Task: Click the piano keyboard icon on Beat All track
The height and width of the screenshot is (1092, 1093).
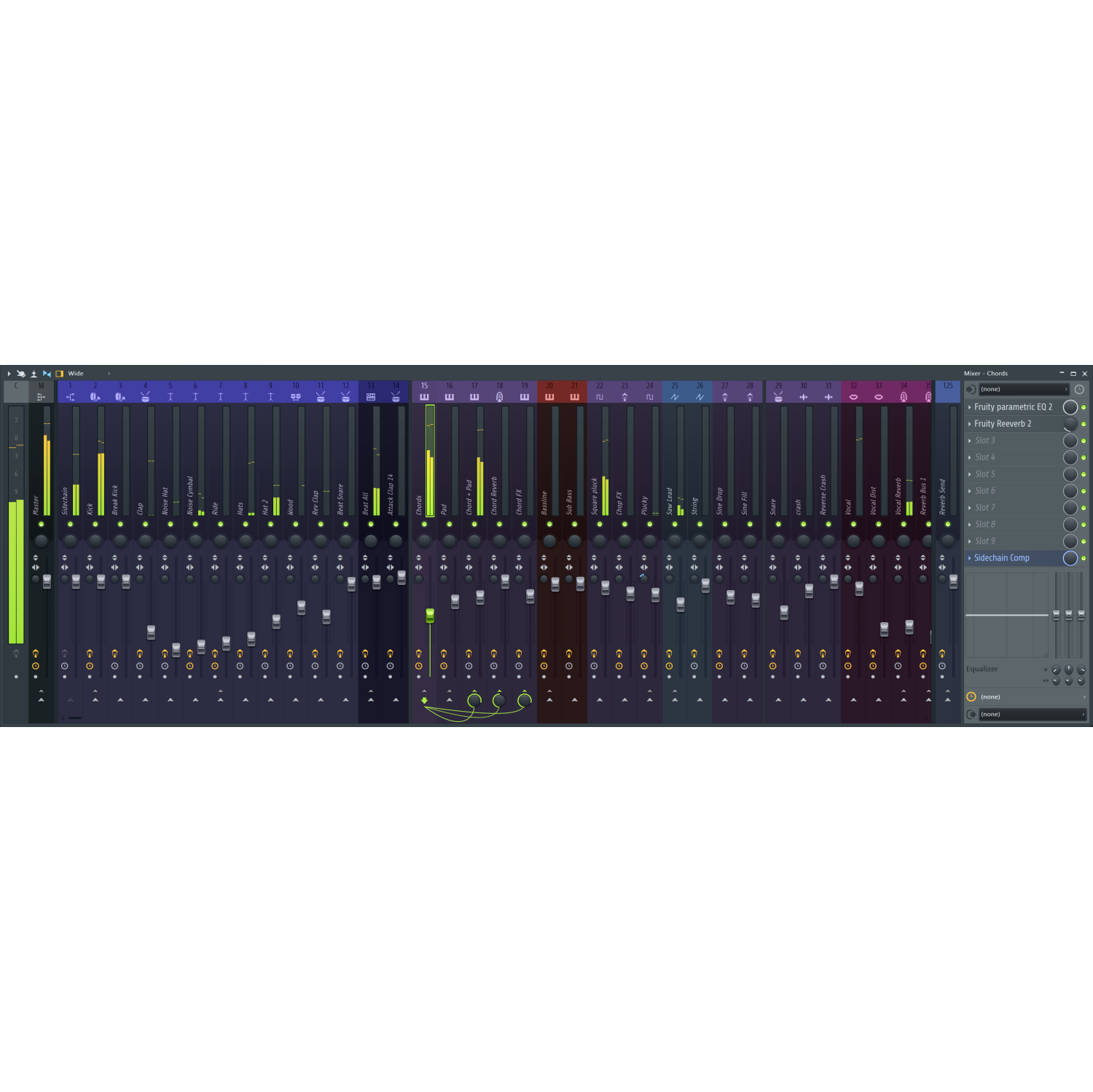Action: click(370, 398)
